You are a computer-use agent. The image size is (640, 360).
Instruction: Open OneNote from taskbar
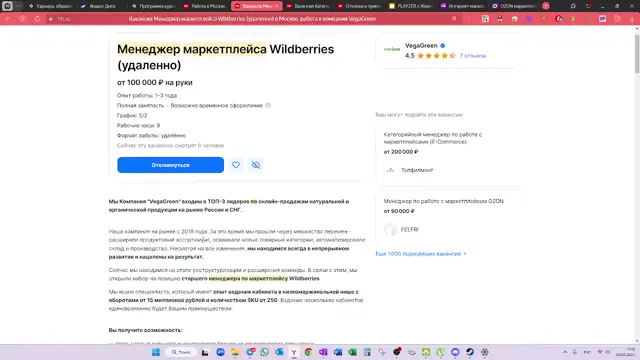pyautogui.click(x=323, y=352)
